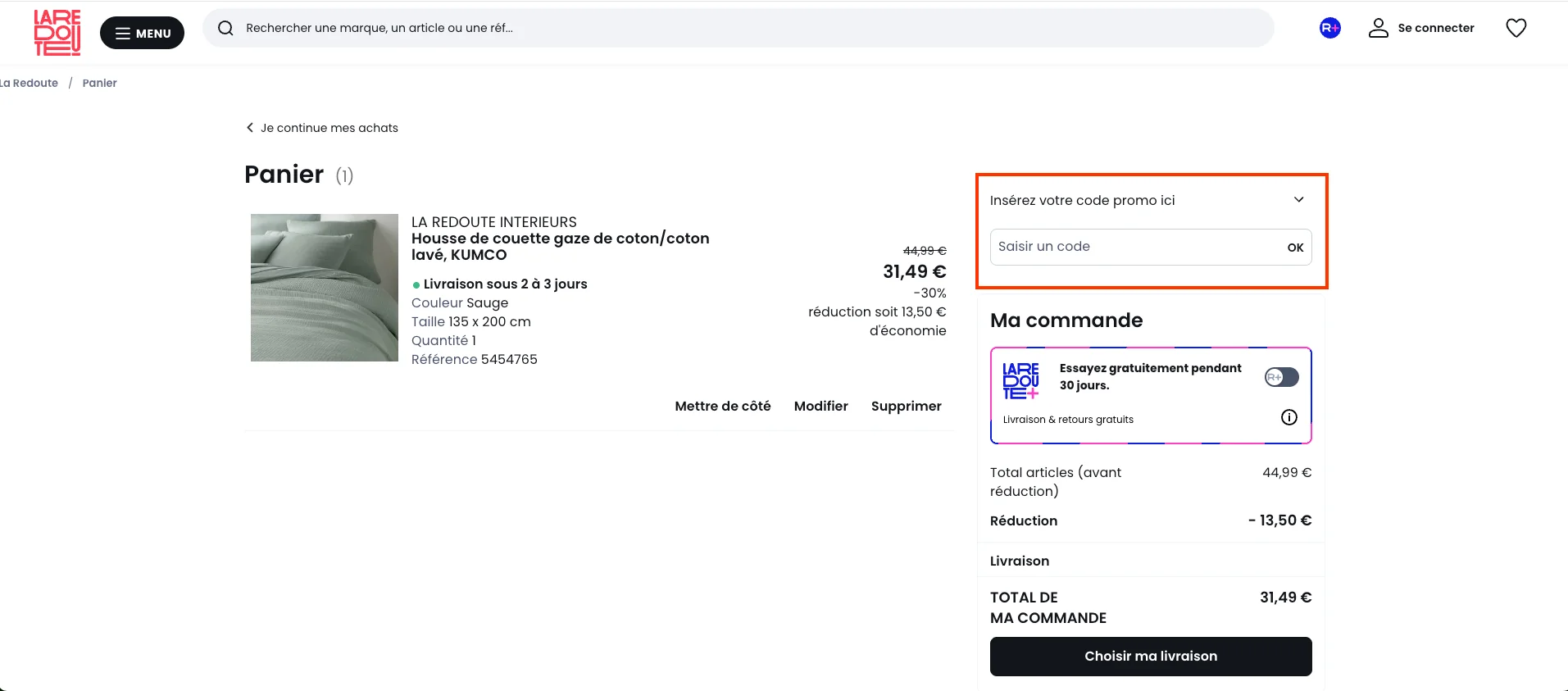Screen dimensions: 1568x691
Task: Click the La Redoute+ logo
Action: pos(1020,380)
